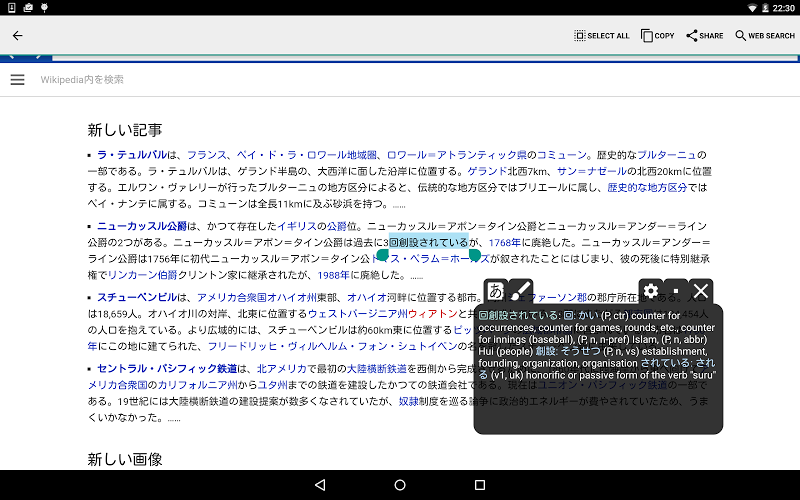Tap the battery icon in the status bar
The width and height of the screenshot is (800, 500).
click(x=765, y=8)
